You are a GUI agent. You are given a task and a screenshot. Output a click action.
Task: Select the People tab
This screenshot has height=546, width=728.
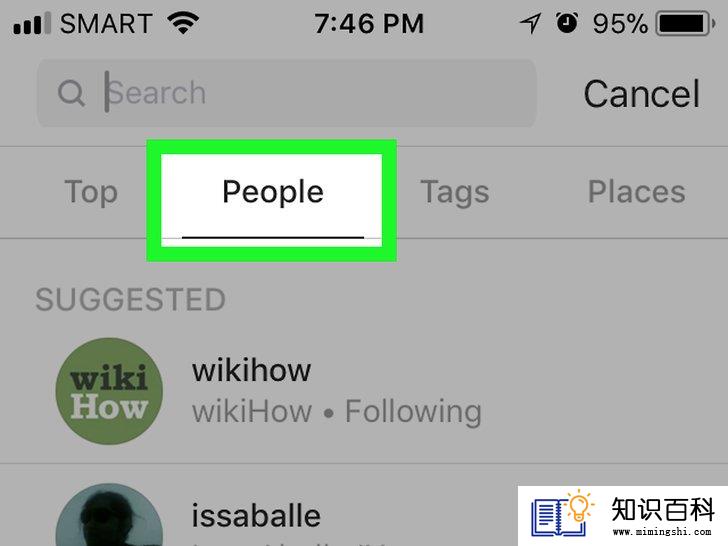pos(273,192)
